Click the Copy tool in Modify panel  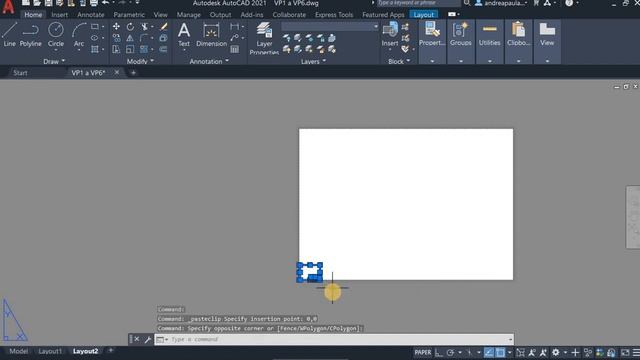pyautogui.click(x=116, y=38)
